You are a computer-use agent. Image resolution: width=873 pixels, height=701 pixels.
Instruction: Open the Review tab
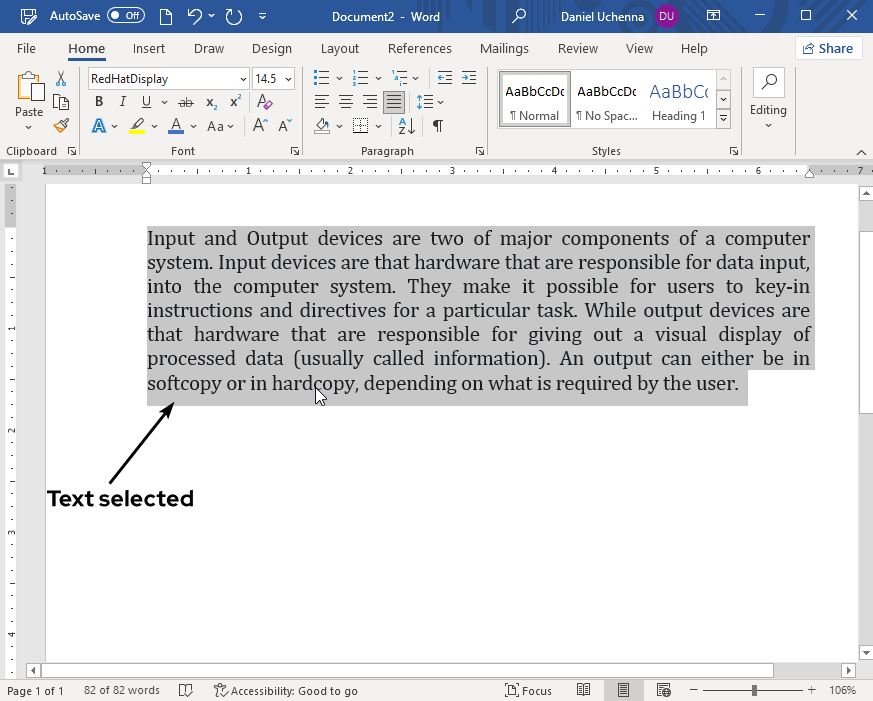pos(577,48)
